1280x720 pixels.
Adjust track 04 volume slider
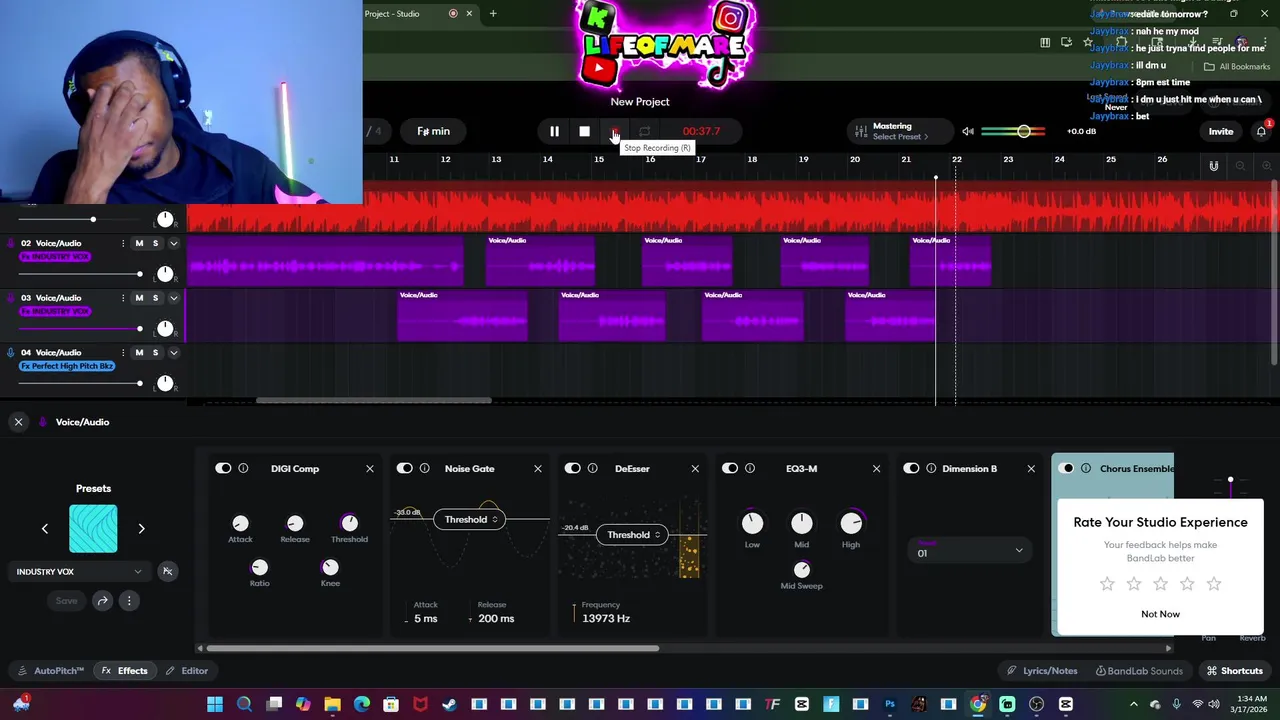(x=80, y=383)
